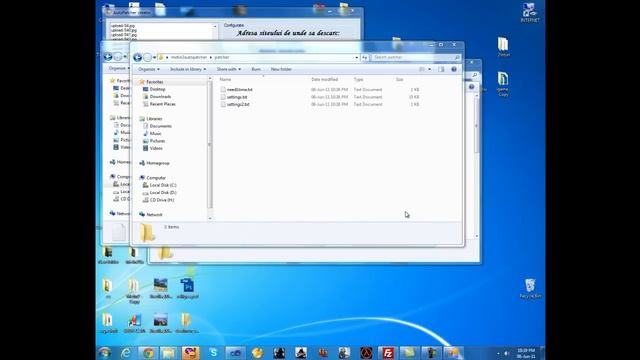Select Libraries in navigation pane

coord(154,119)
